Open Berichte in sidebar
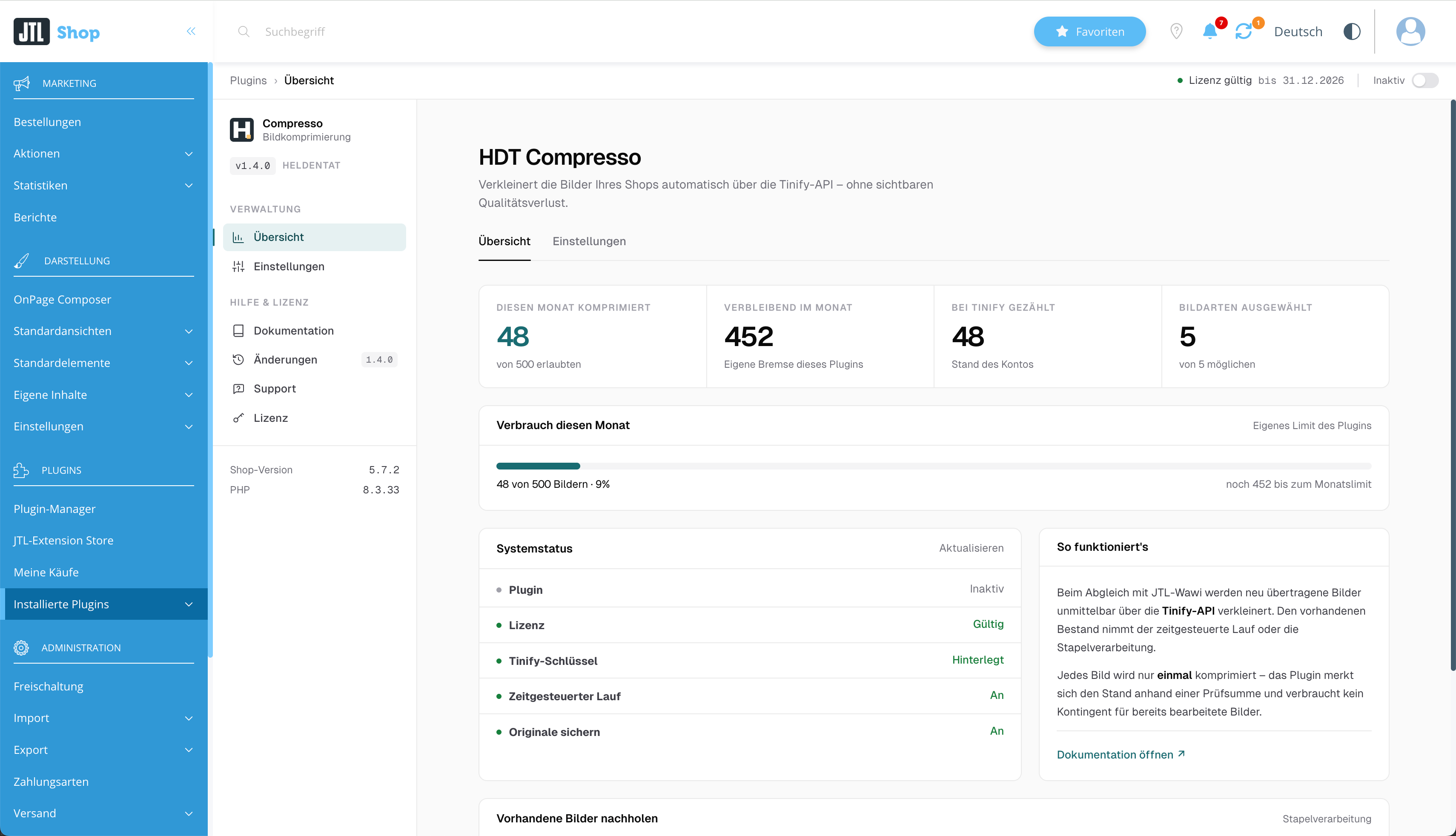 [35, 217]
